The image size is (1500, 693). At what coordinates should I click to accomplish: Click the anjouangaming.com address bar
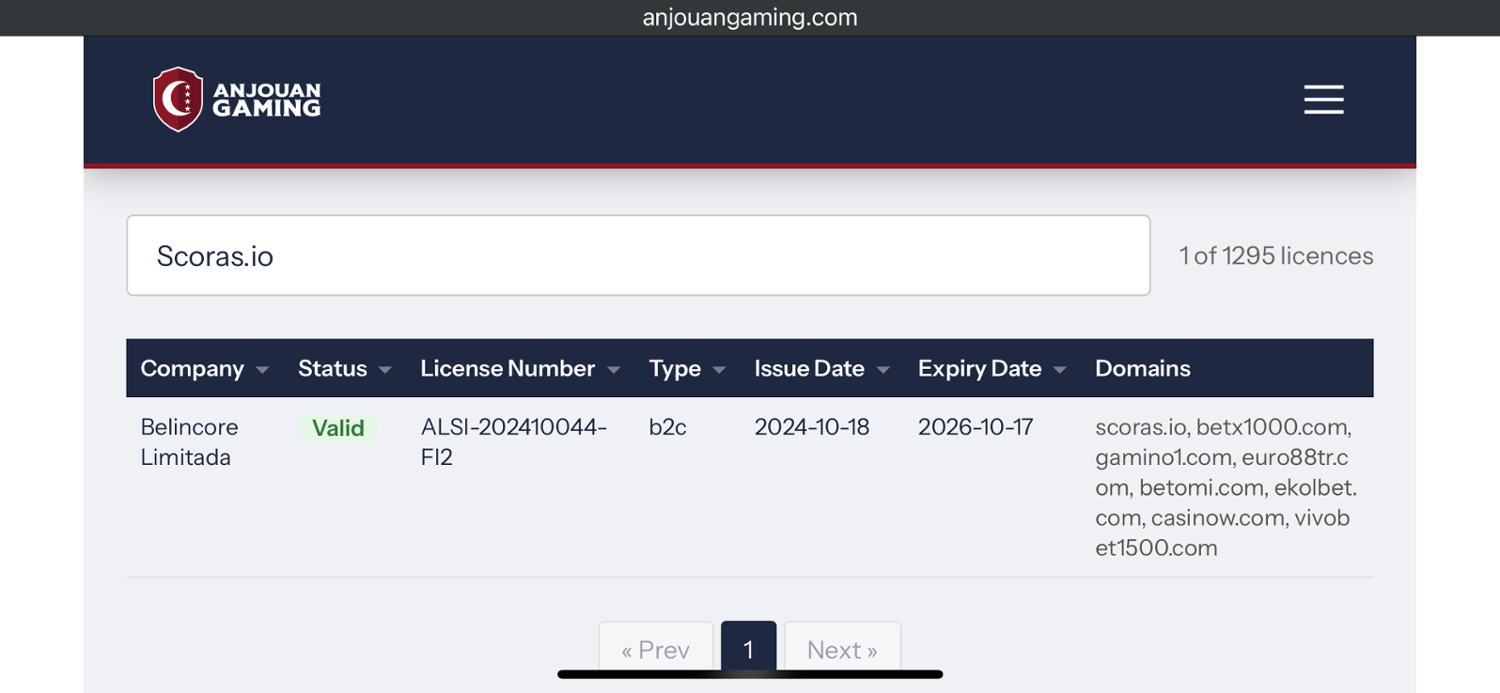point(750,17)
